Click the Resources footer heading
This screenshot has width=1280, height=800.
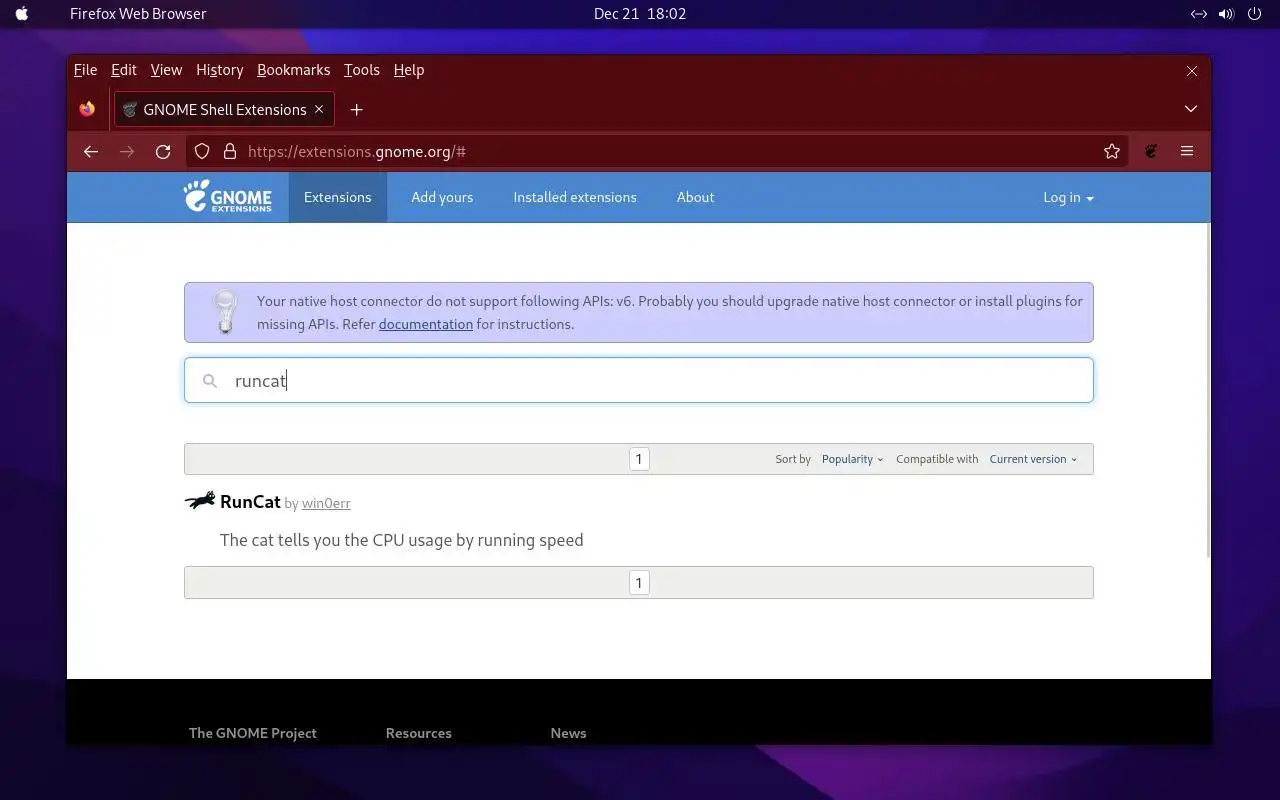pos(419,733)
